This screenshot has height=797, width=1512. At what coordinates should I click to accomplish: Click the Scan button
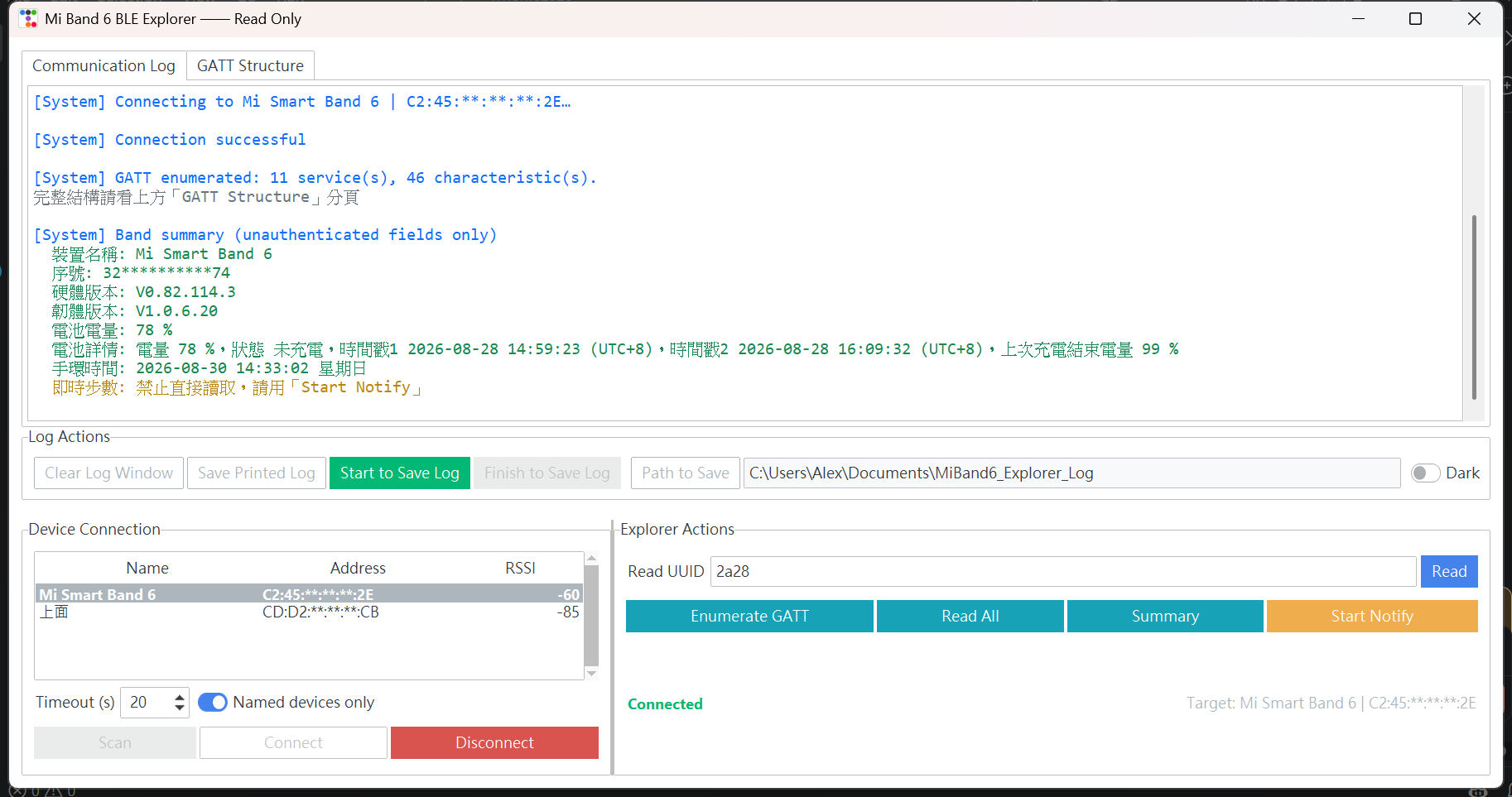[115, 742]
